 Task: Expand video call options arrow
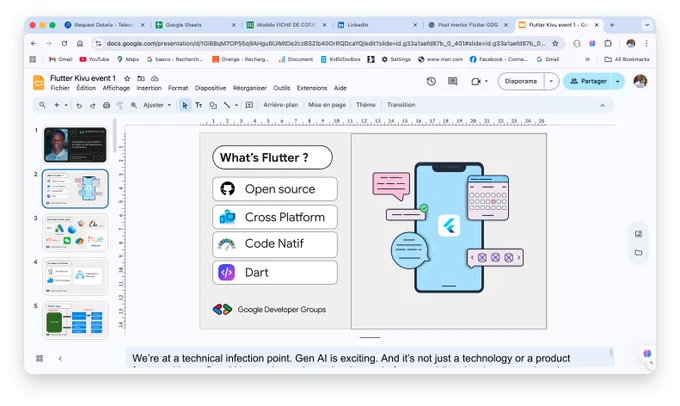point(486,81)
